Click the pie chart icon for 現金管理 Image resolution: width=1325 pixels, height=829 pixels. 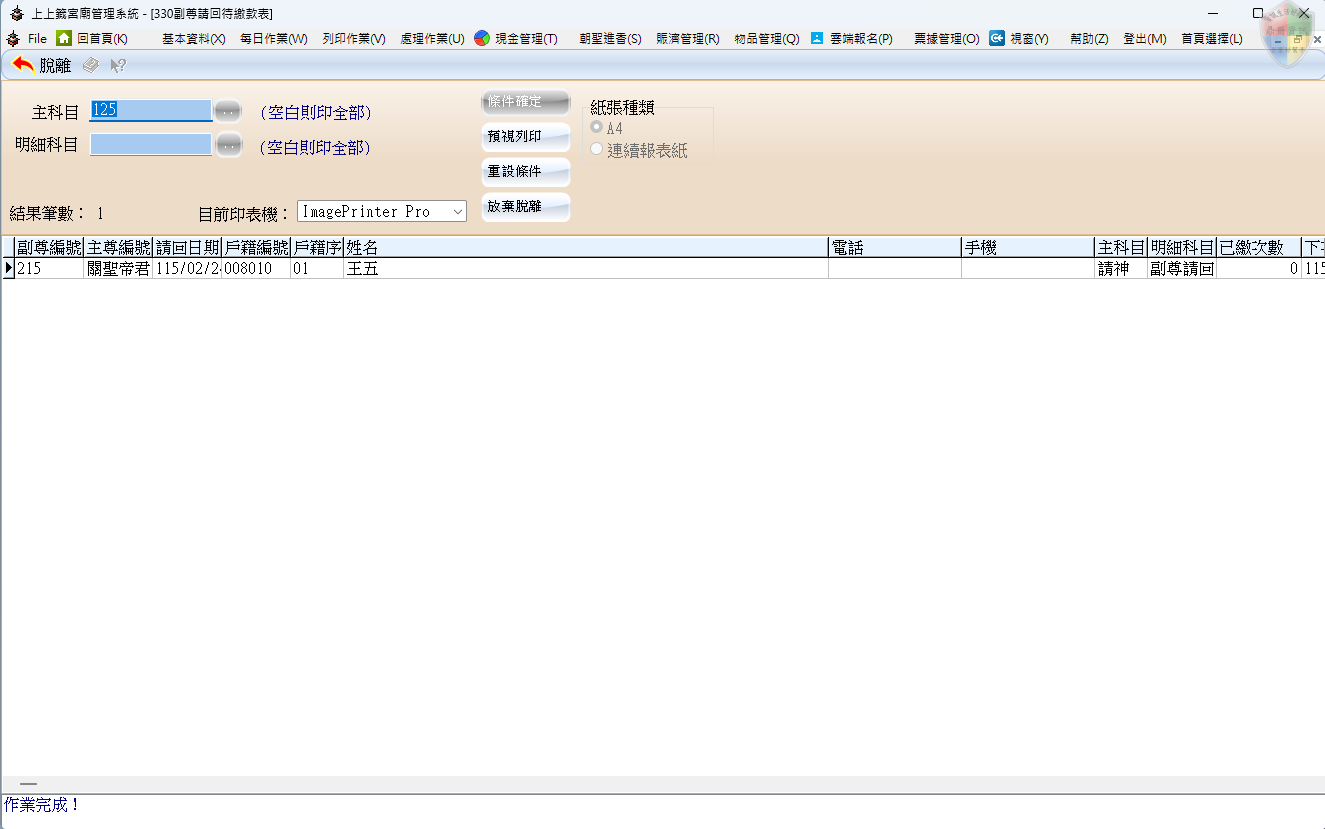pyautogui.click(x=482, y=38)
